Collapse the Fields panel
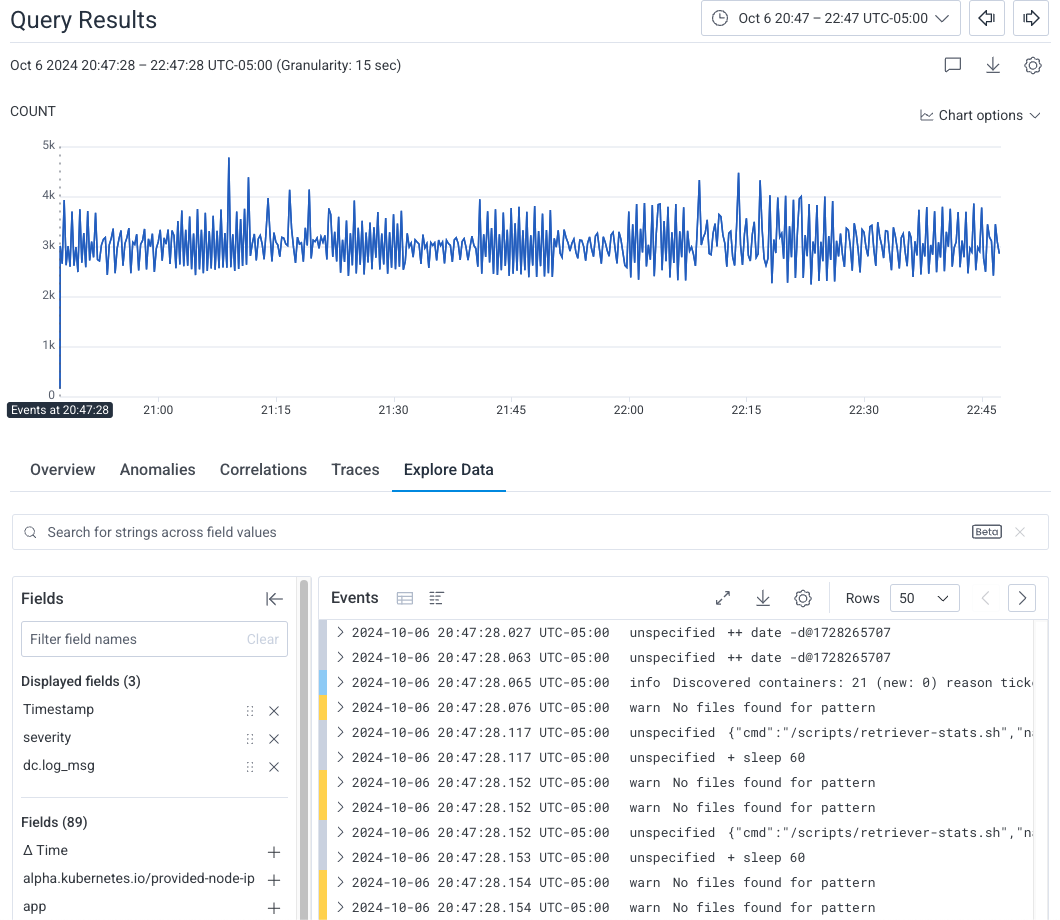 coord(274,598)
